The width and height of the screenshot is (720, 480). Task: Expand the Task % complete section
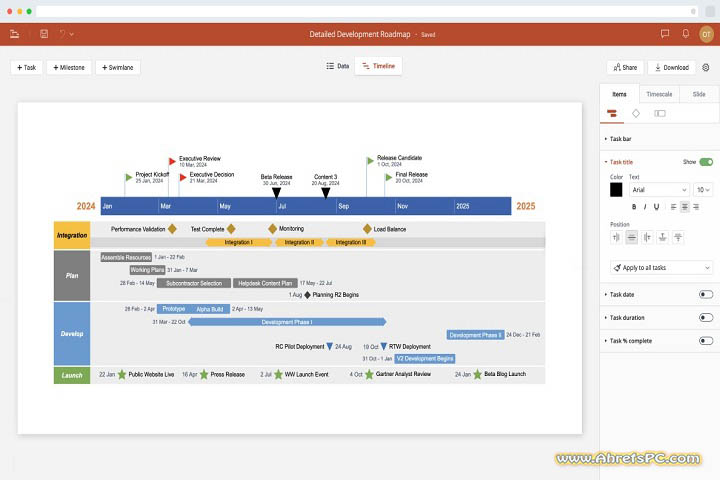point(630,341)
